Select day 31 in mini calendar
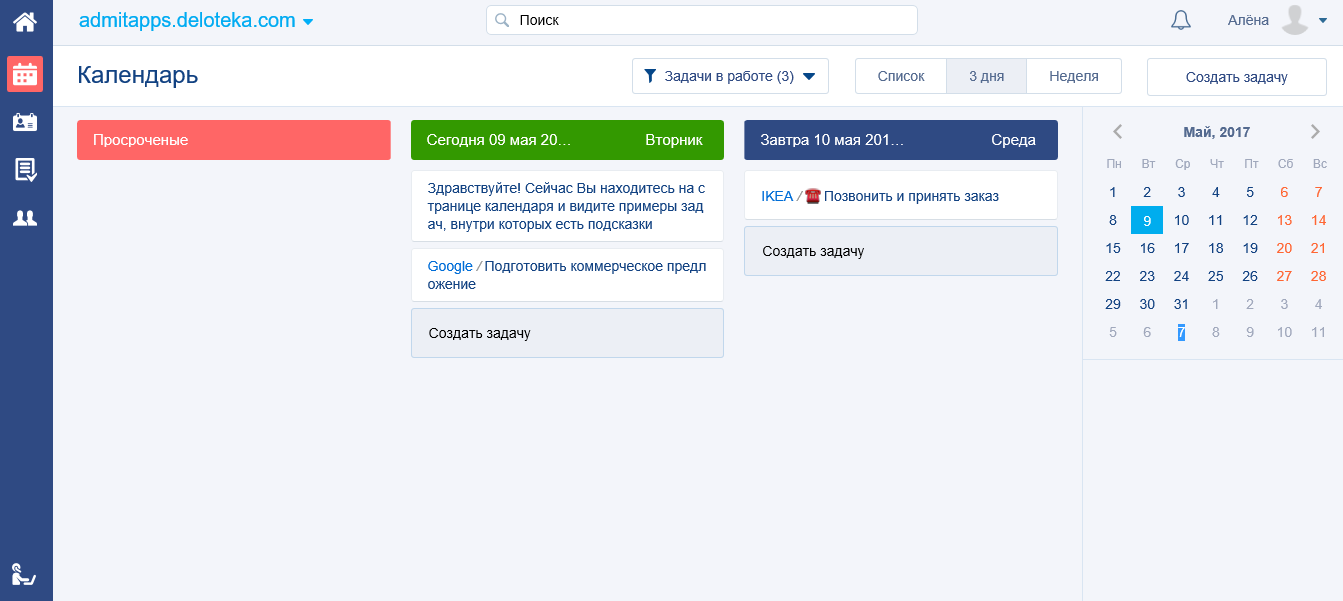The height and width of the screenshot is (601, 1343). tap(1181, 304)
